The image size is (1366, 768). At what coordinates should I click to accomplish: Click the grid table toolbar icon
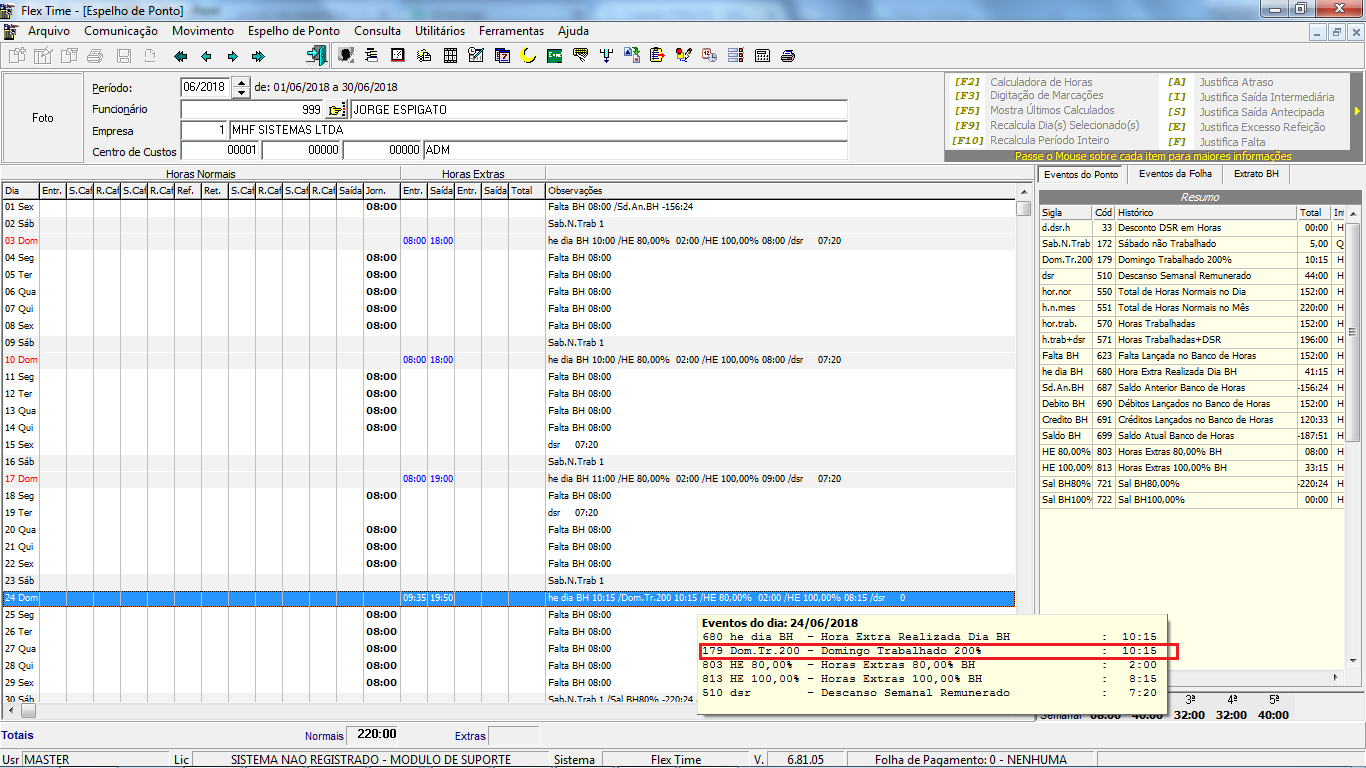(450, 56)
